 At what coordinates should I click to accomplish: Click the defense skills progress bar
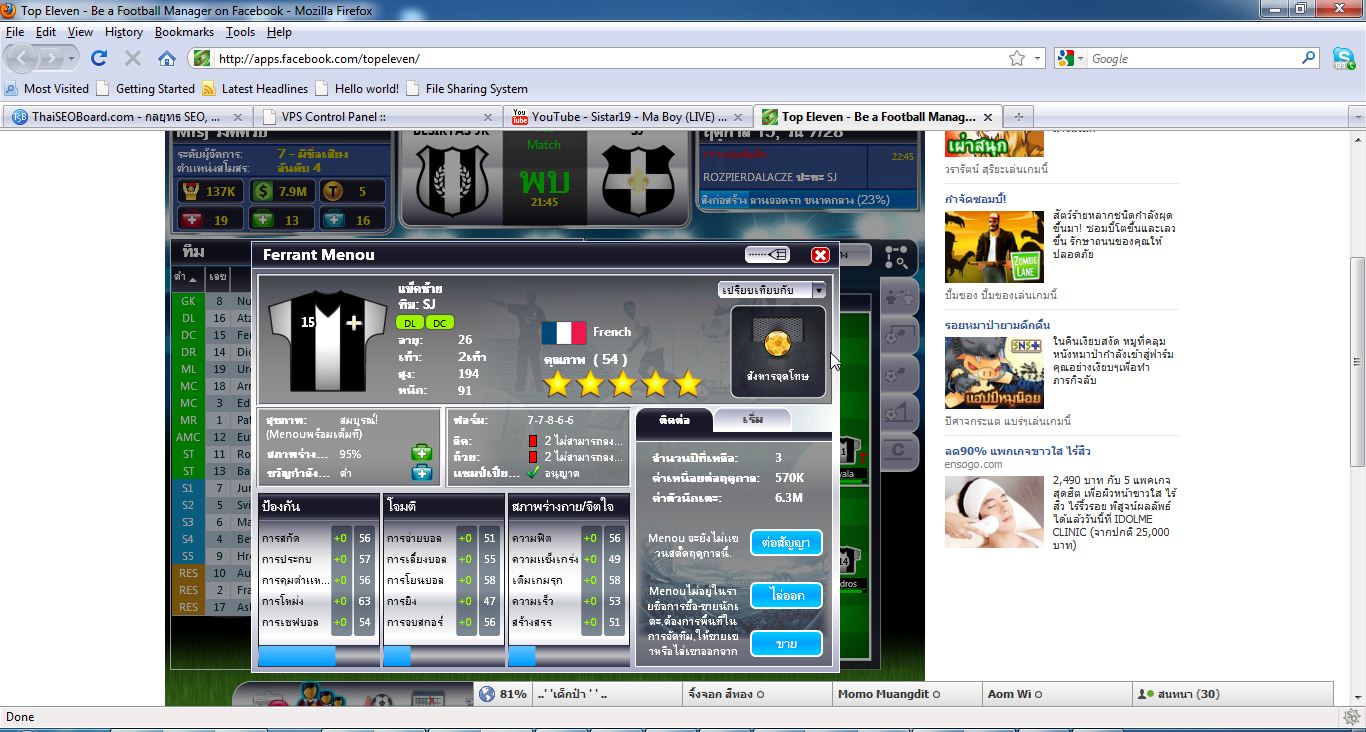pyautogui.click(x=319, y=656)
